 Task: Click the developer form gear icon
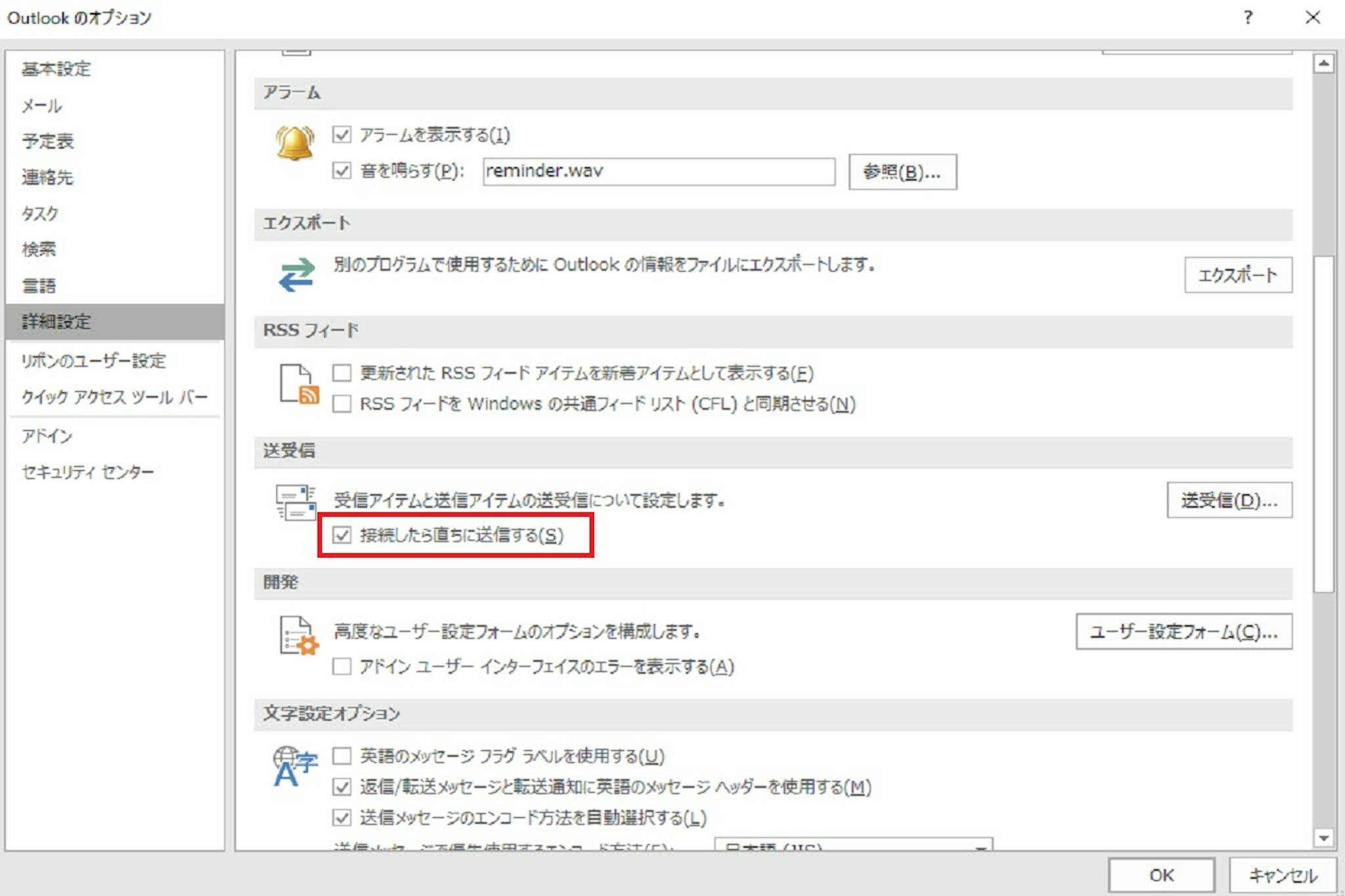299,635
